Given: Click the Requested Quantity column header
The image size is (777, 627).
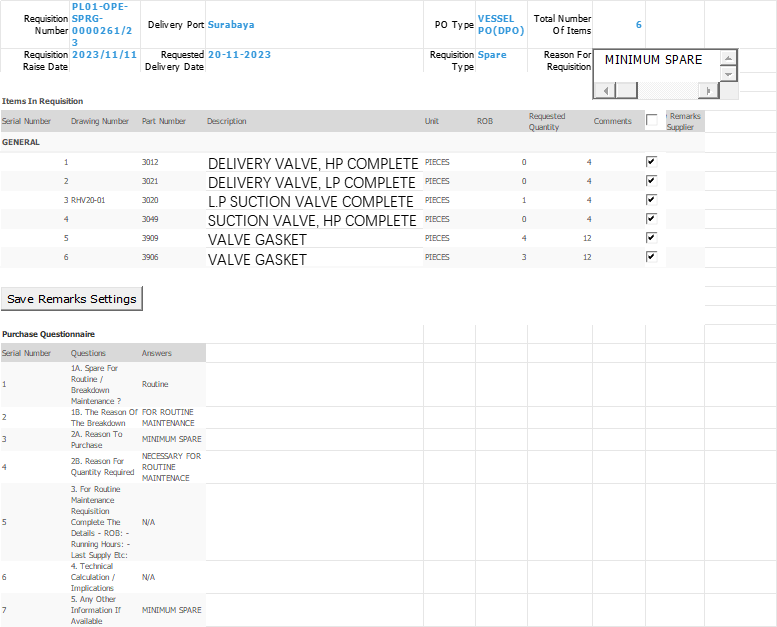Looking at the screenshot, I should [547, 121].
